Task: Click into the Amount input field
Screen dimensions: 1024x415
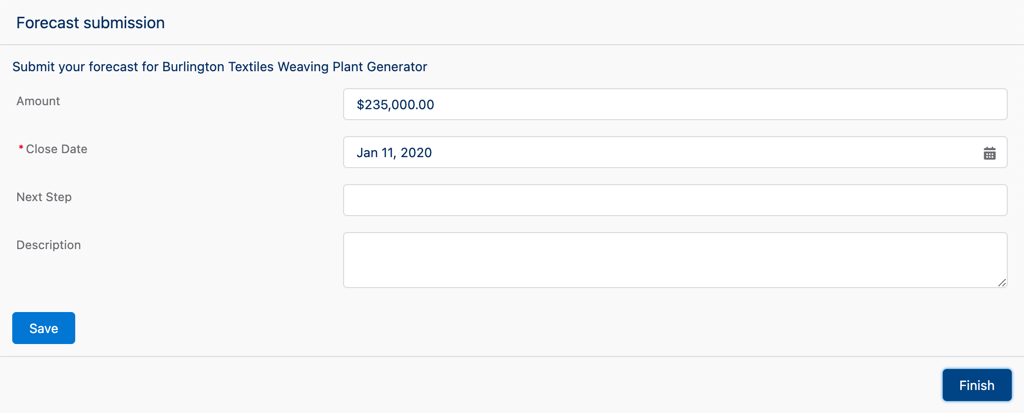Action: click(674, 104)
